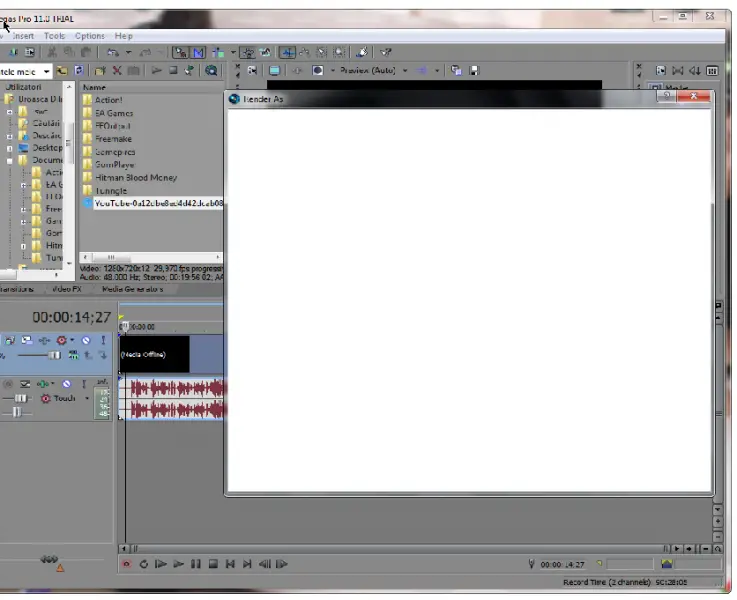Click Play From Start button
737x600 pixels.
161,564
